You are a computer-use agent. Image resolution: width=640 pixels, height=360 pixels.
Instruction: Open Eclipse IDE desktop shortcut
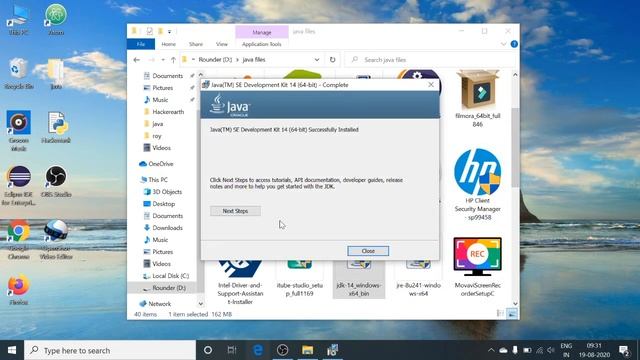tap(18, 186)
